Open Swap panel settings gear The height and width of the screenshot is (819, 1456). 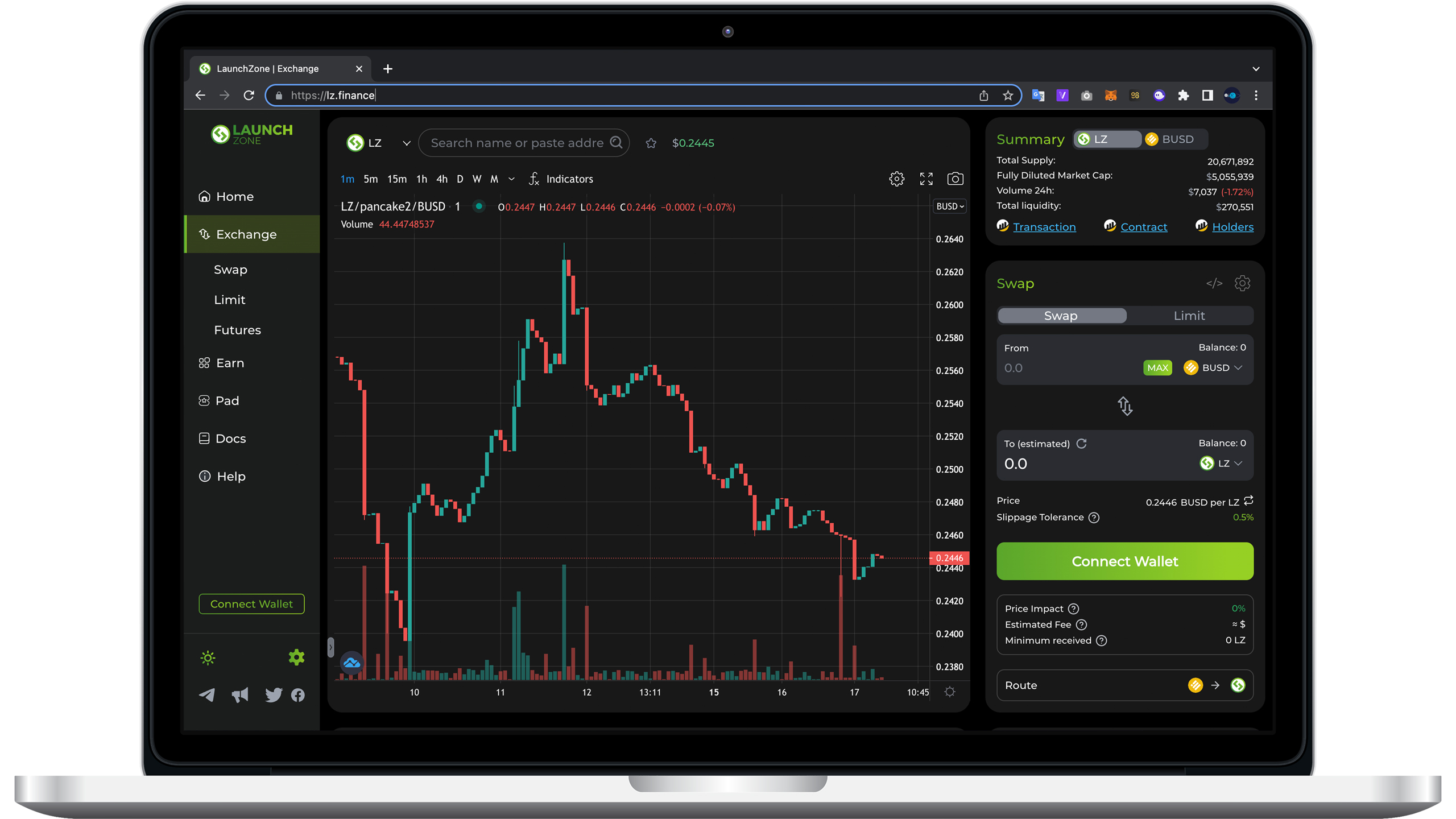1242,283
